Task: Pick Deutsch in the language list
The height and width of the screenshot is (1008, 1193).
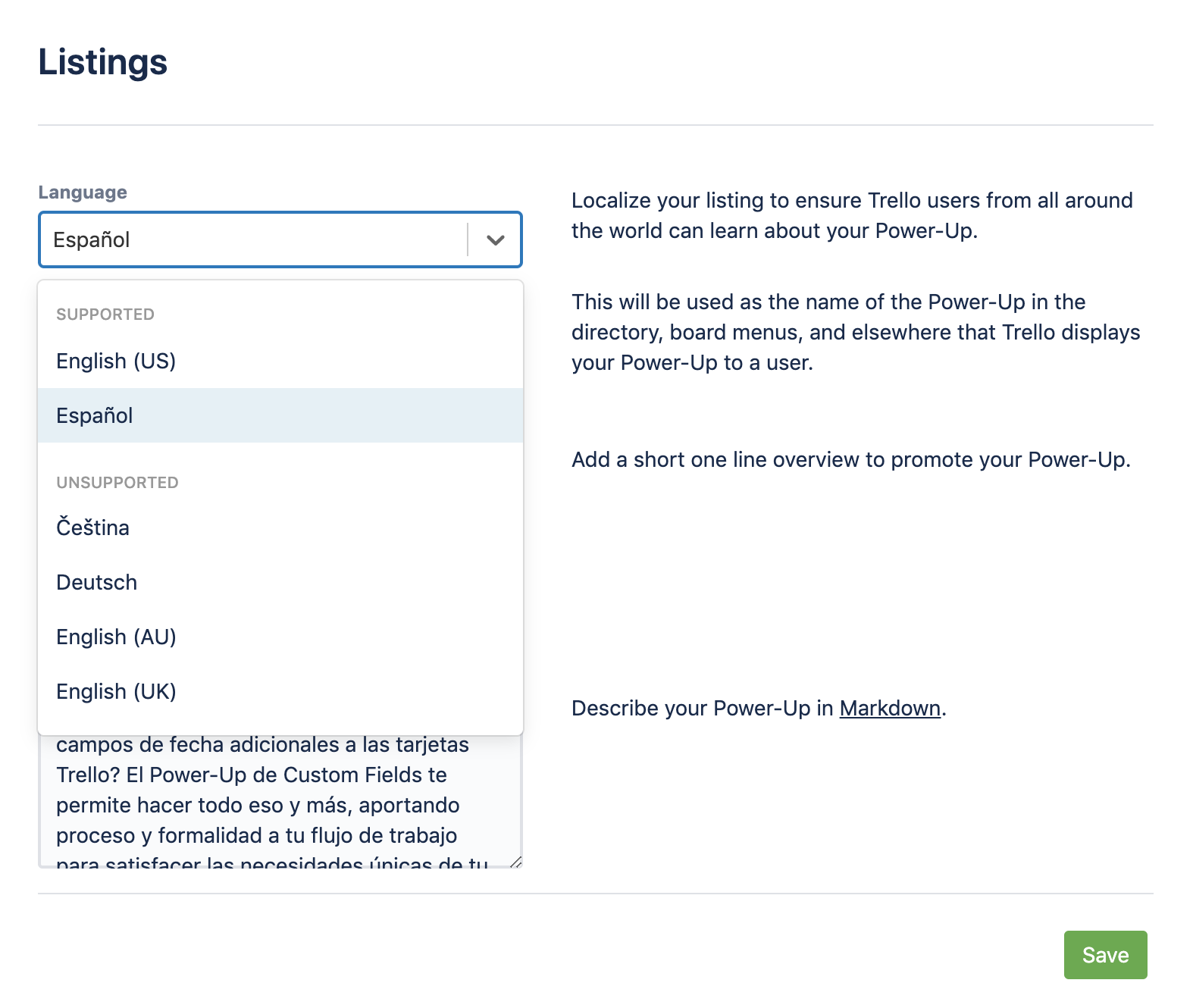Action: pyautogui.click(x=280, y=582)
